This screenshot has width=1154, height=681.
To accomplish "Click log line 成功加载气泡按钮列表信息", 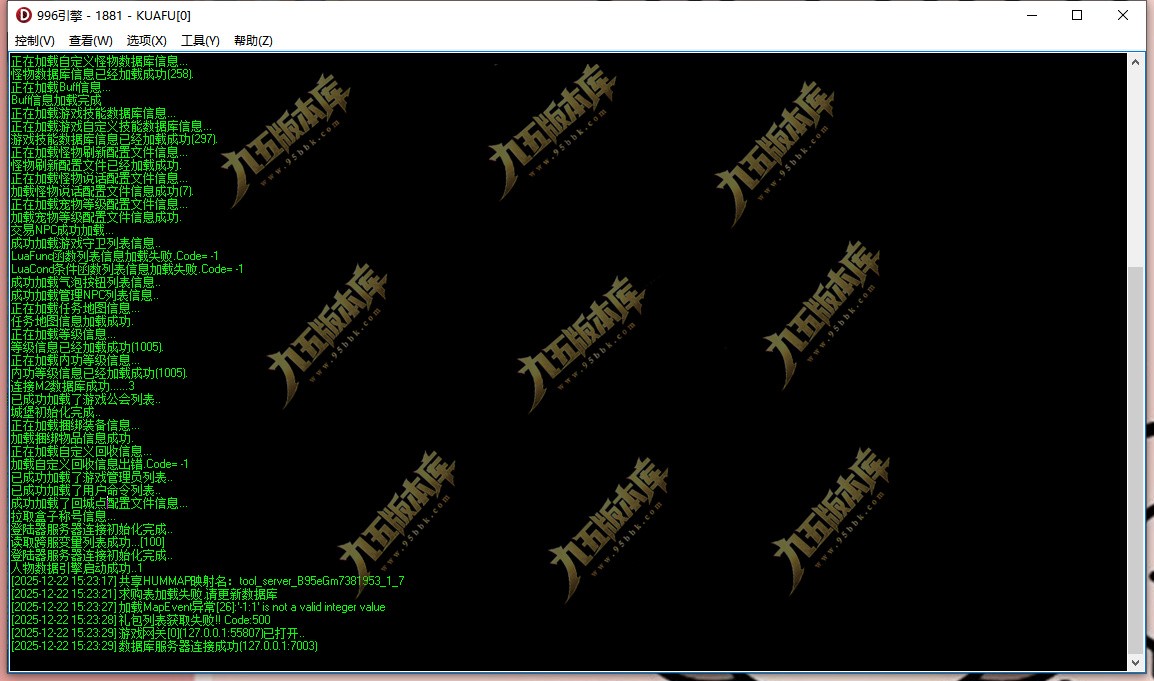I will tap(85, 282).
